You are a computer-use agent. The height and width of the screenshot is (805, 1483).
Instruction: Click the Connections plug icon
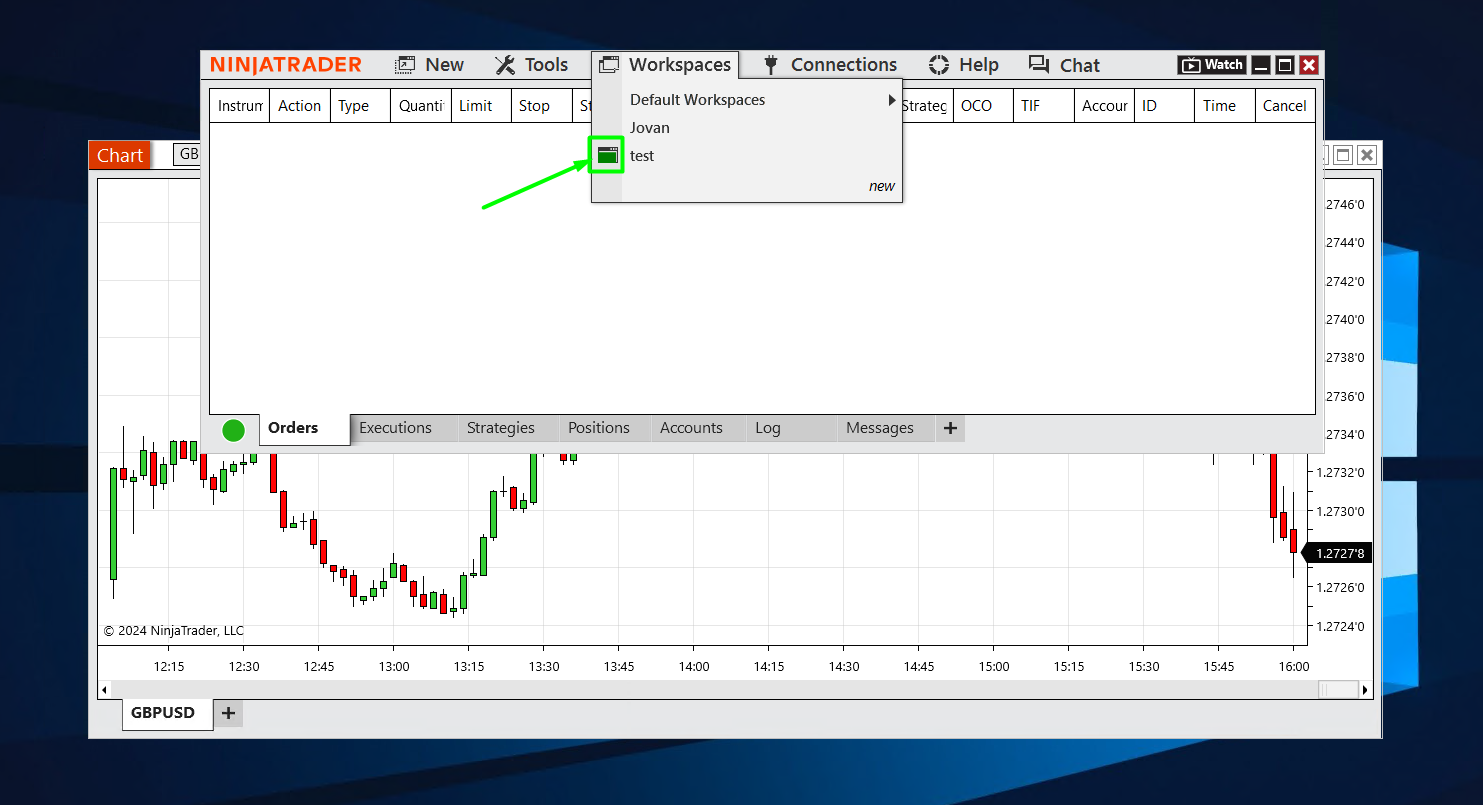click(x=770, y=65)
